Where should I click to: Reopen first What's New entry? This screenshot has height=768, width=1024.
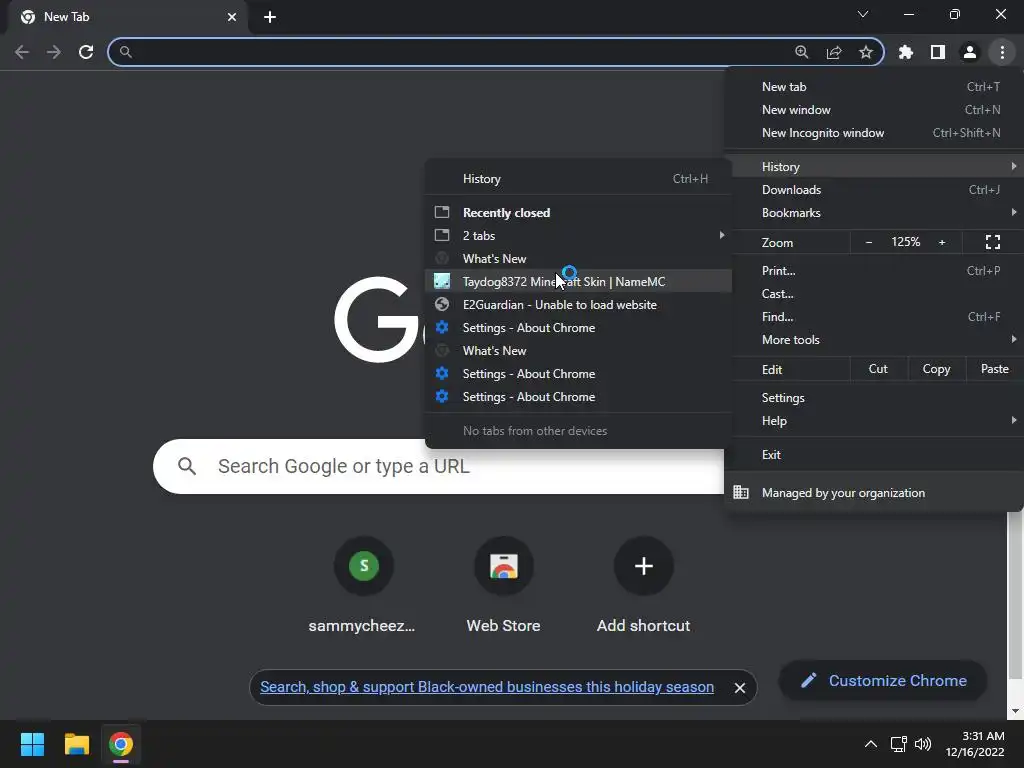(578, 259)
